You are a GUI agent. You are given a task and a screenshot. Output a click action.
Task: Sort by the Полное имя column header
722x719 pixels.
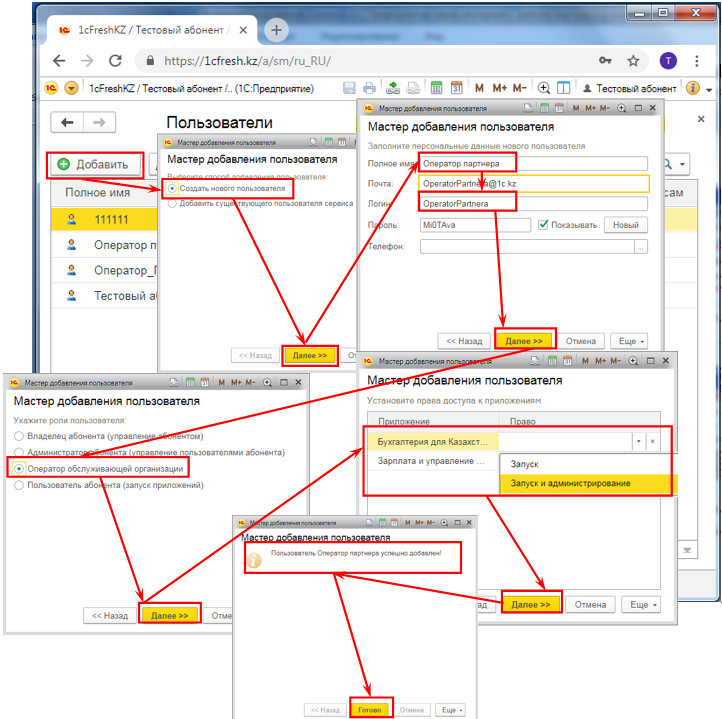pyautogui.click(x=98, y=193)
